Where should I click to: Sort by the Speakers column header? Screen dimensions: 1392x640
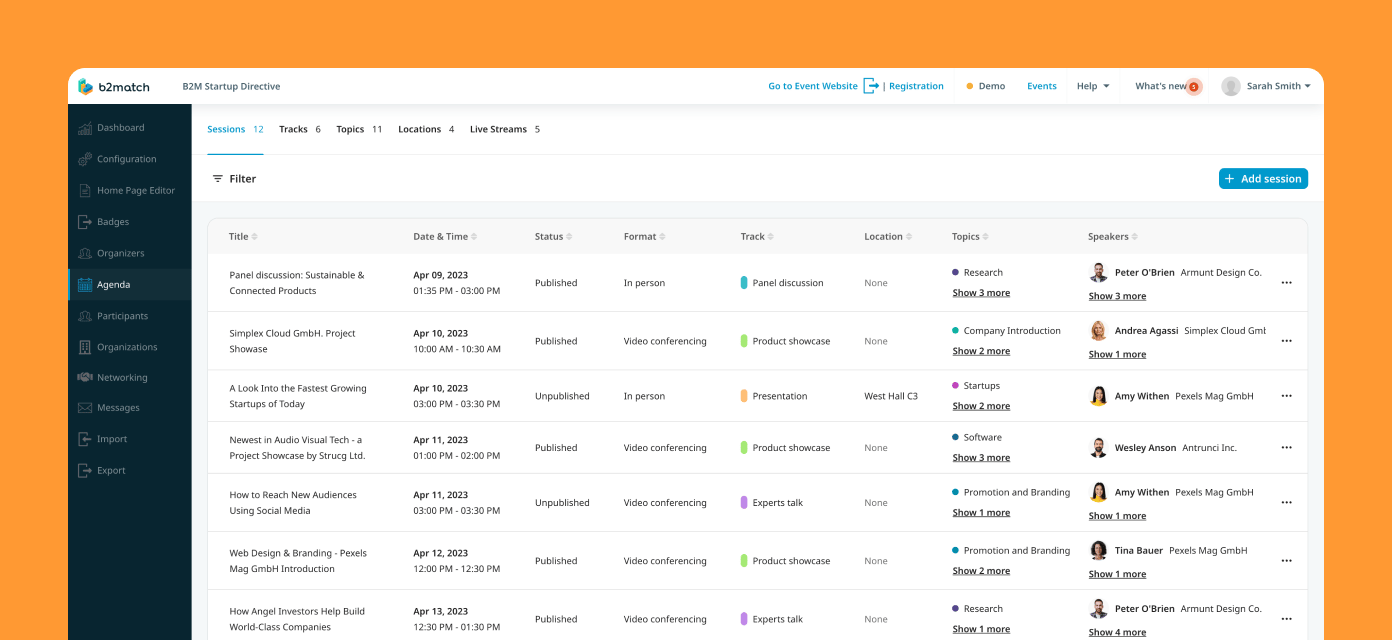click(x=1113, y=237)
